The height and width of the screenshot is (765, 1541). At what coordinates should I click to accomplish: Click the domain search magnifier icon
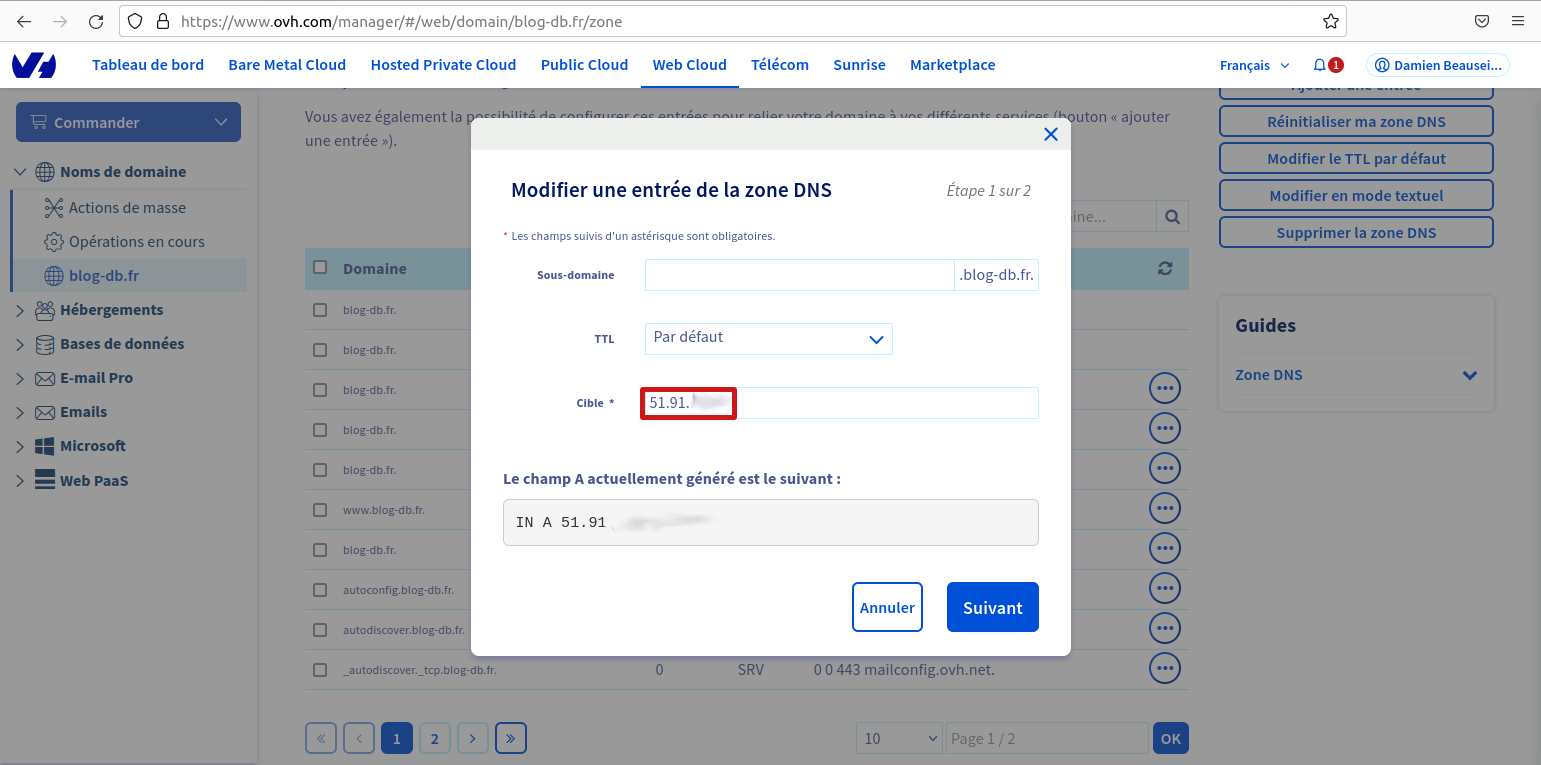coord(1172,216)
